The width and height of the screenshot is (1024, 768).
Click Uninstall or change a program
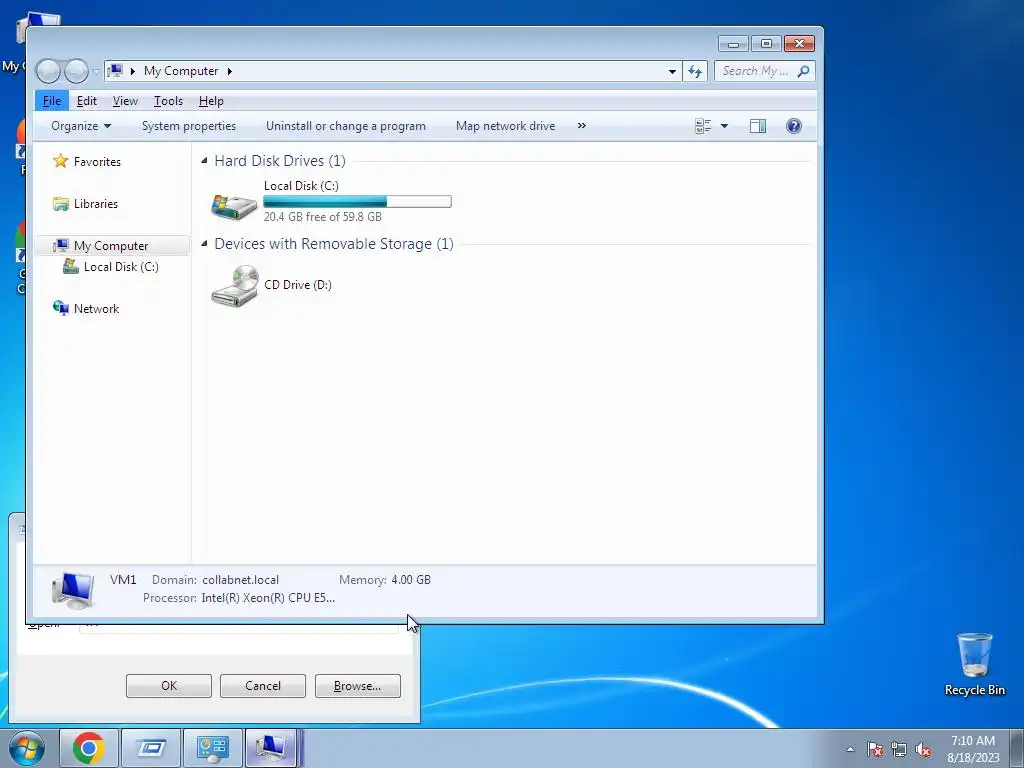pyautogui.click(x=345, y=126)
